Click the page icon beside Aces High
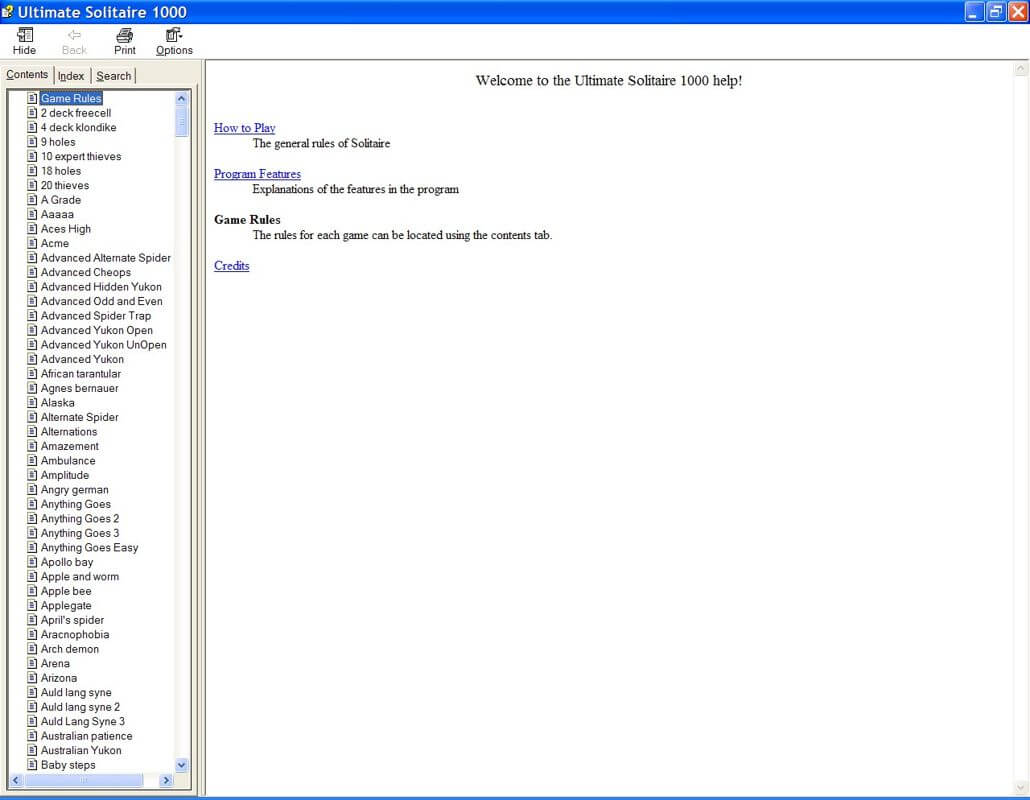The height and width of the screenshot is (800, 1030). point(32,228)
